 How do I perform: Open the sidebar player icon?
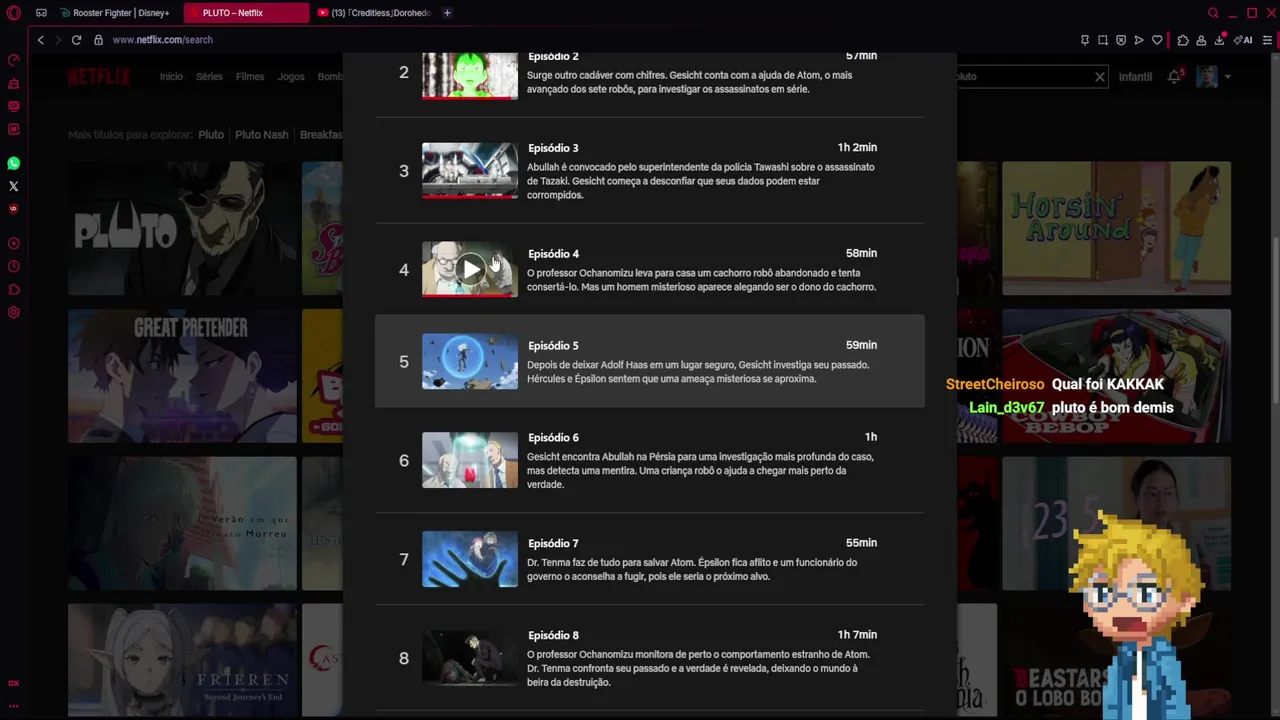[14, 244]
